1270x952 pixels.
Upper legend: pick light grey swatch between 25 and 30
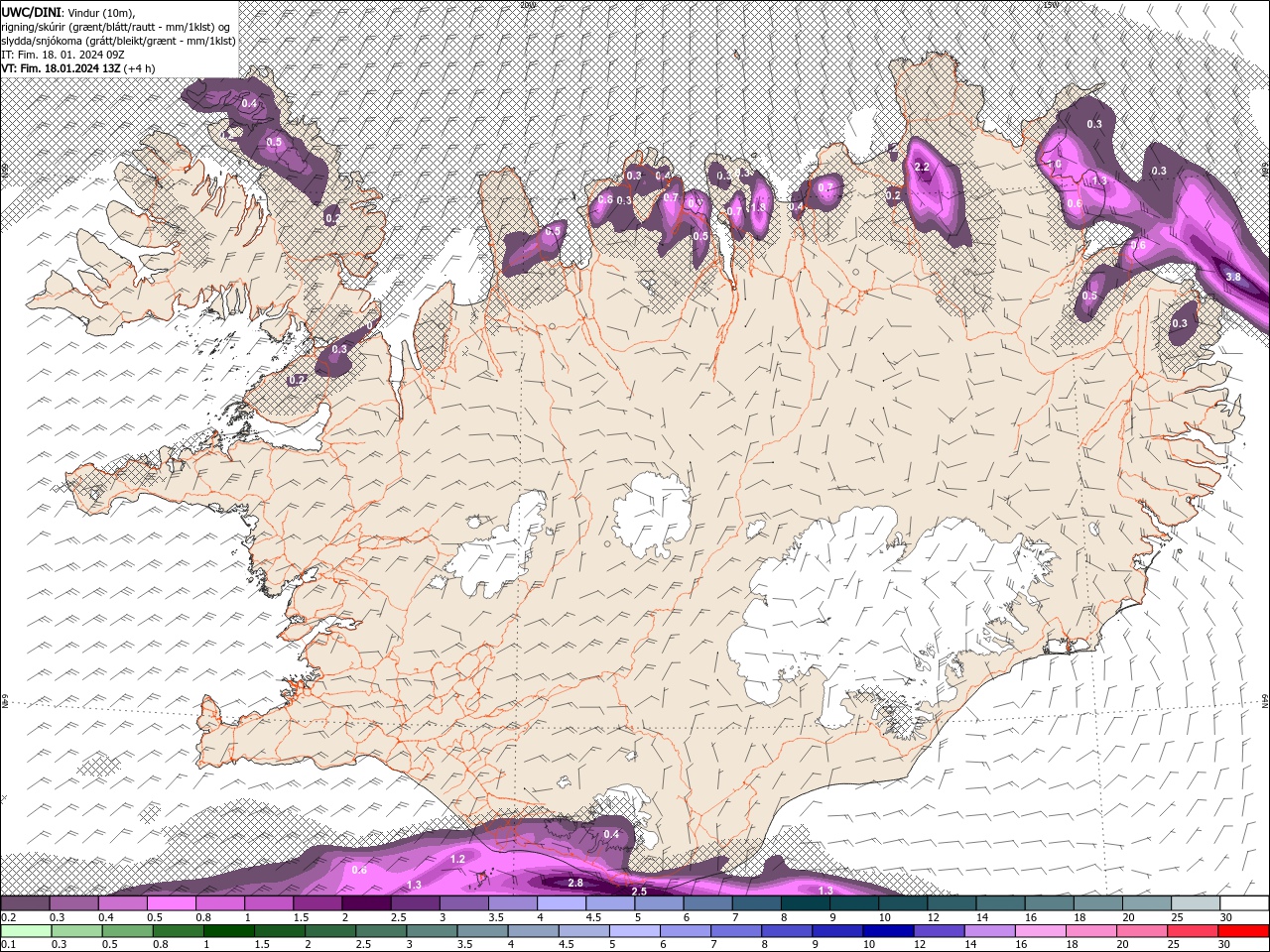(1196, 903)
